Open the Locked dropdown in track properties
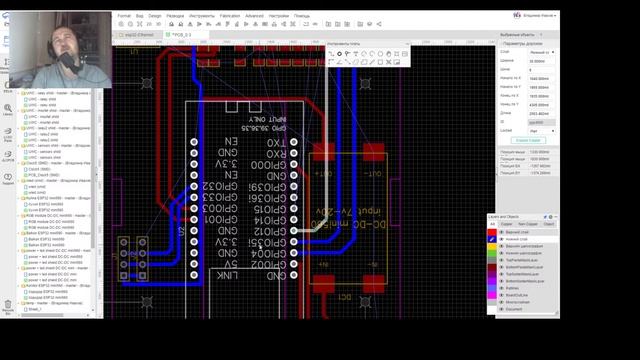This screenshot has height=360, width=640. [x=542, y=131]
